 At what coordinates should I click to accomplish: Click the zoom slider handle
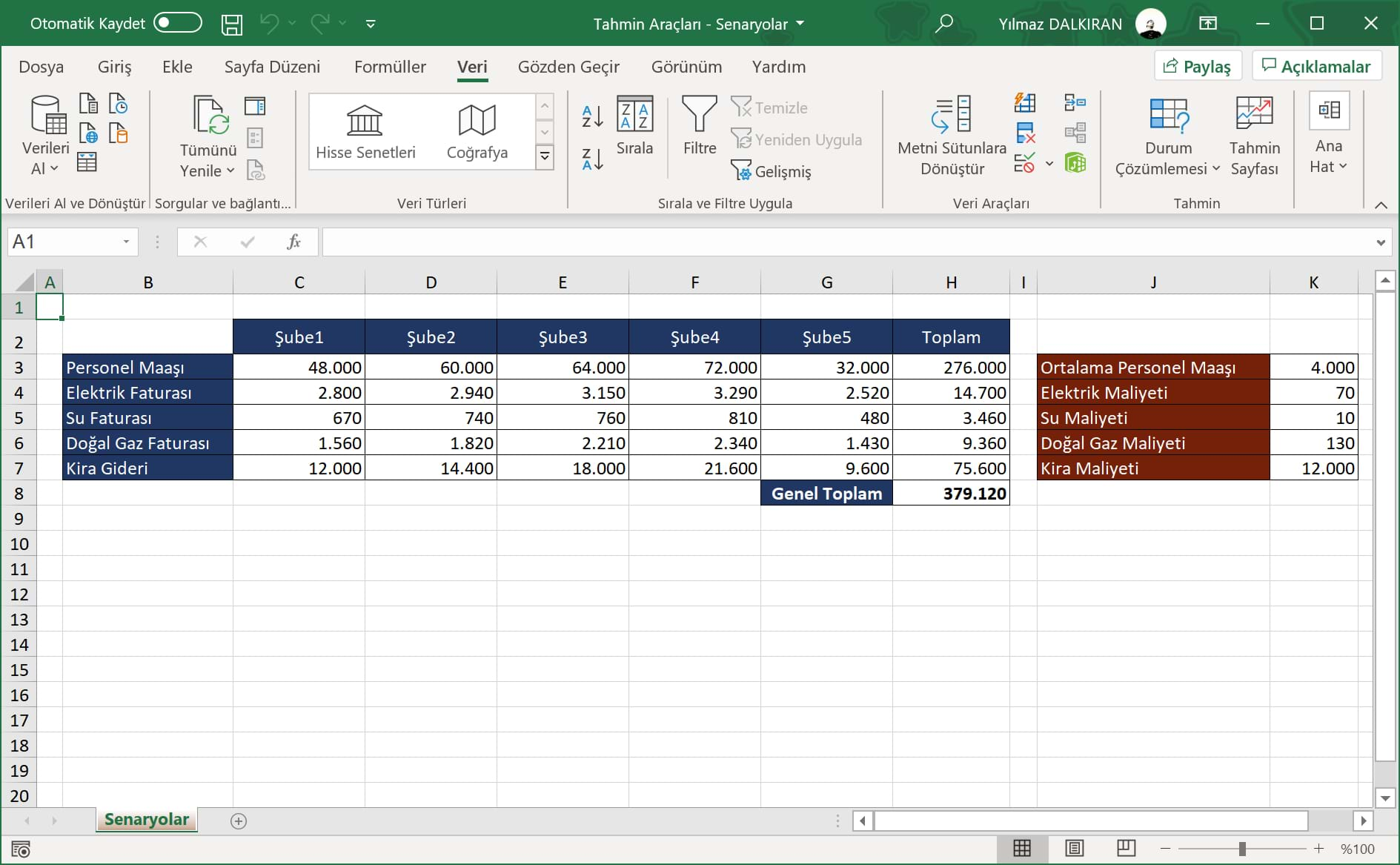[1242, 849]
